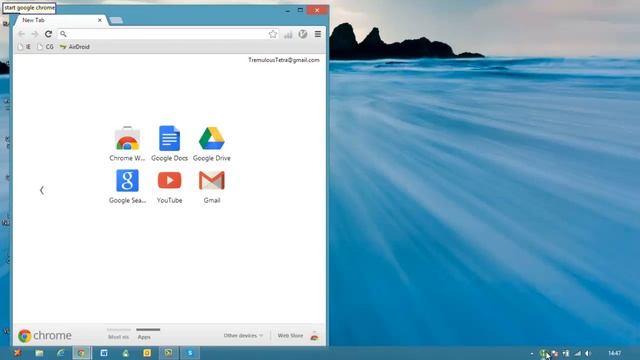Open File Explorer from the taskbar
Screen dimensions: 640x360
click(39, 353)
